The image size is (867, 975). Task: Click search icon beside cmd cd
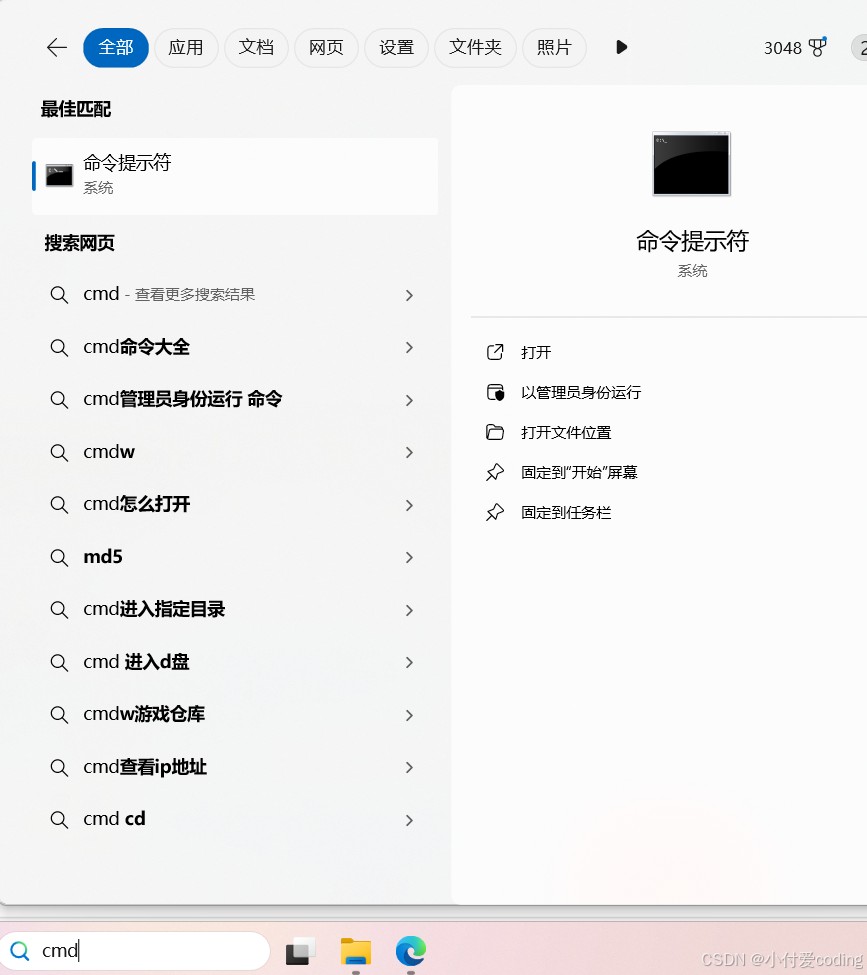click(x=59, y=820)
